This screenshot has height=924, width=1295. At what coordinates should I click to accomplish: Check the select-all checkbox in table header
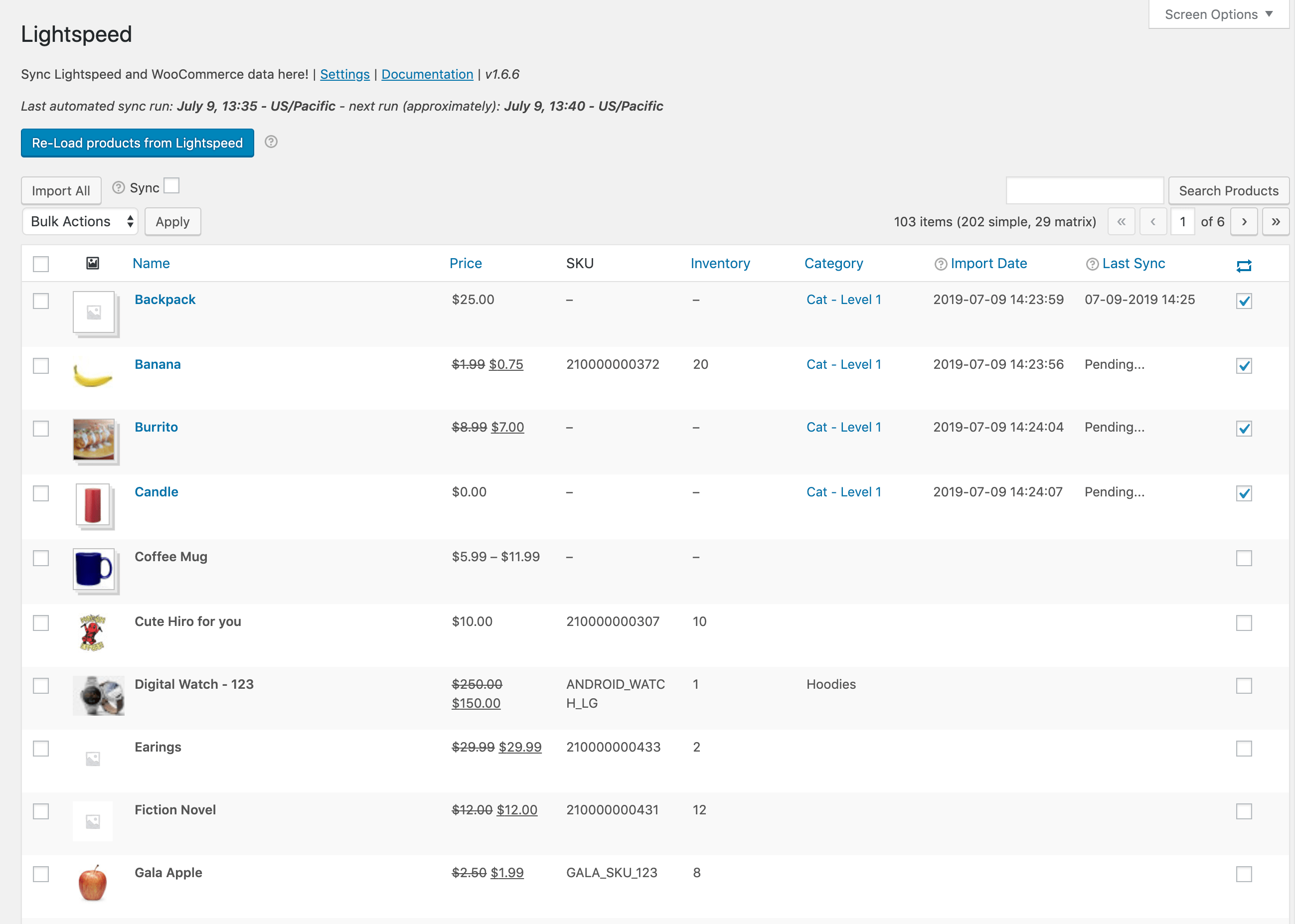point(40,264)
